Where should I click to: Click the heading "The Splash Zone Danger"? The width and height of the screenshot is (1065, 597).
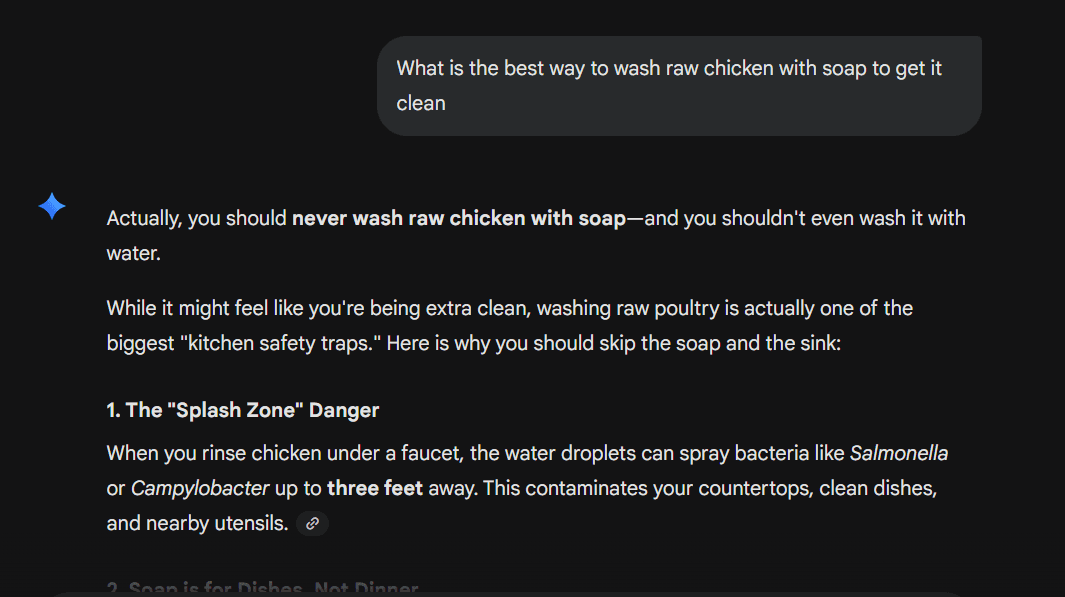[242, 410]
